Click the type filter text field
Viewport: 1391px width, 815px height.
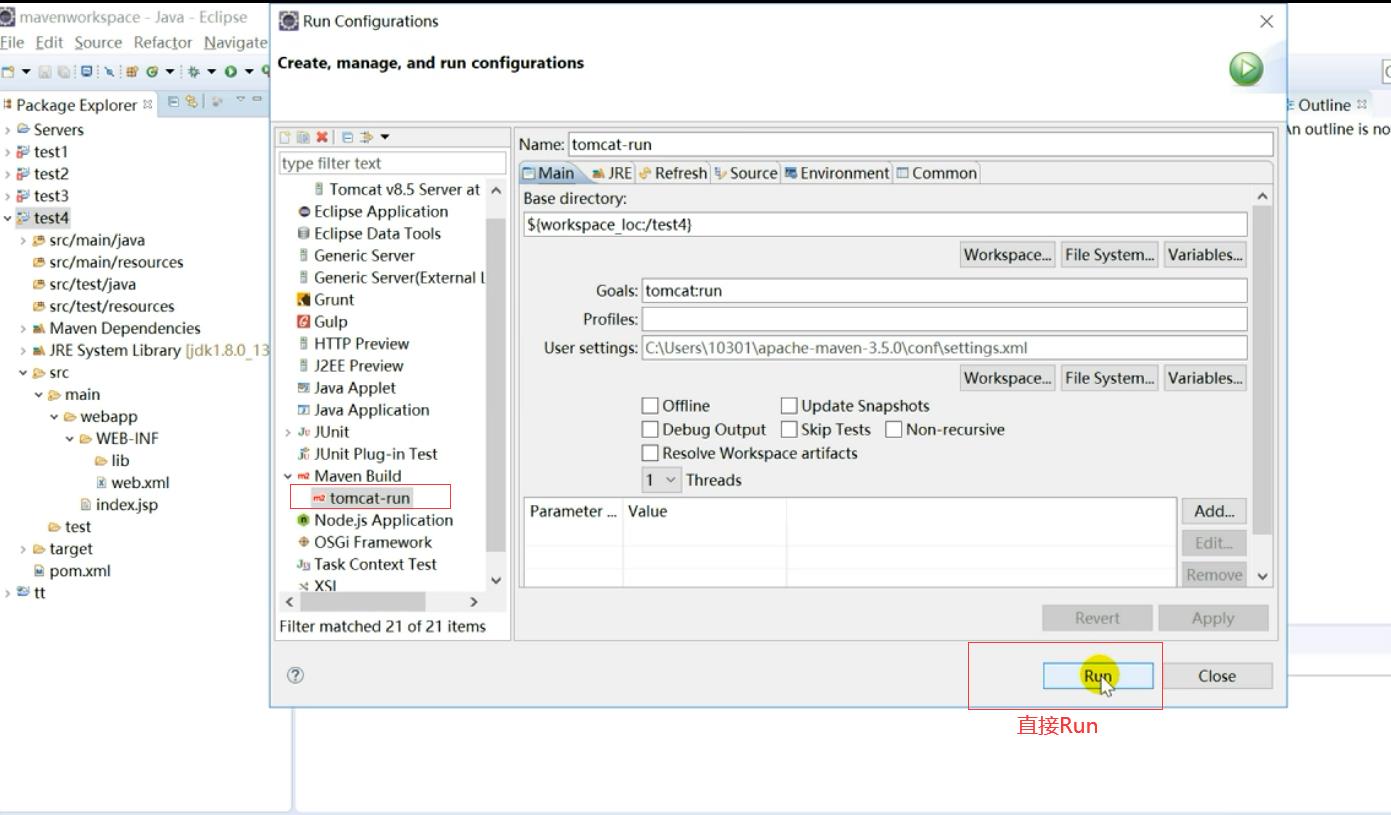pos(392,163)
